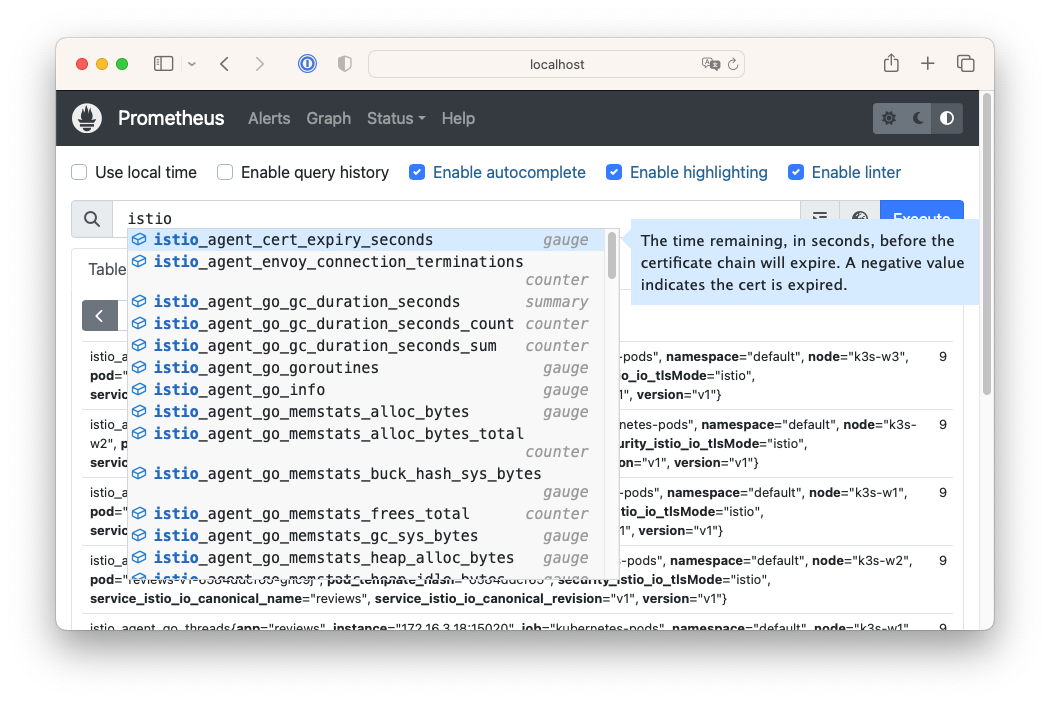This screenshot has height=704, width=1050.
Task: Focus the localhost address bar
Action: pyautogui.click(x=556, y=64)
